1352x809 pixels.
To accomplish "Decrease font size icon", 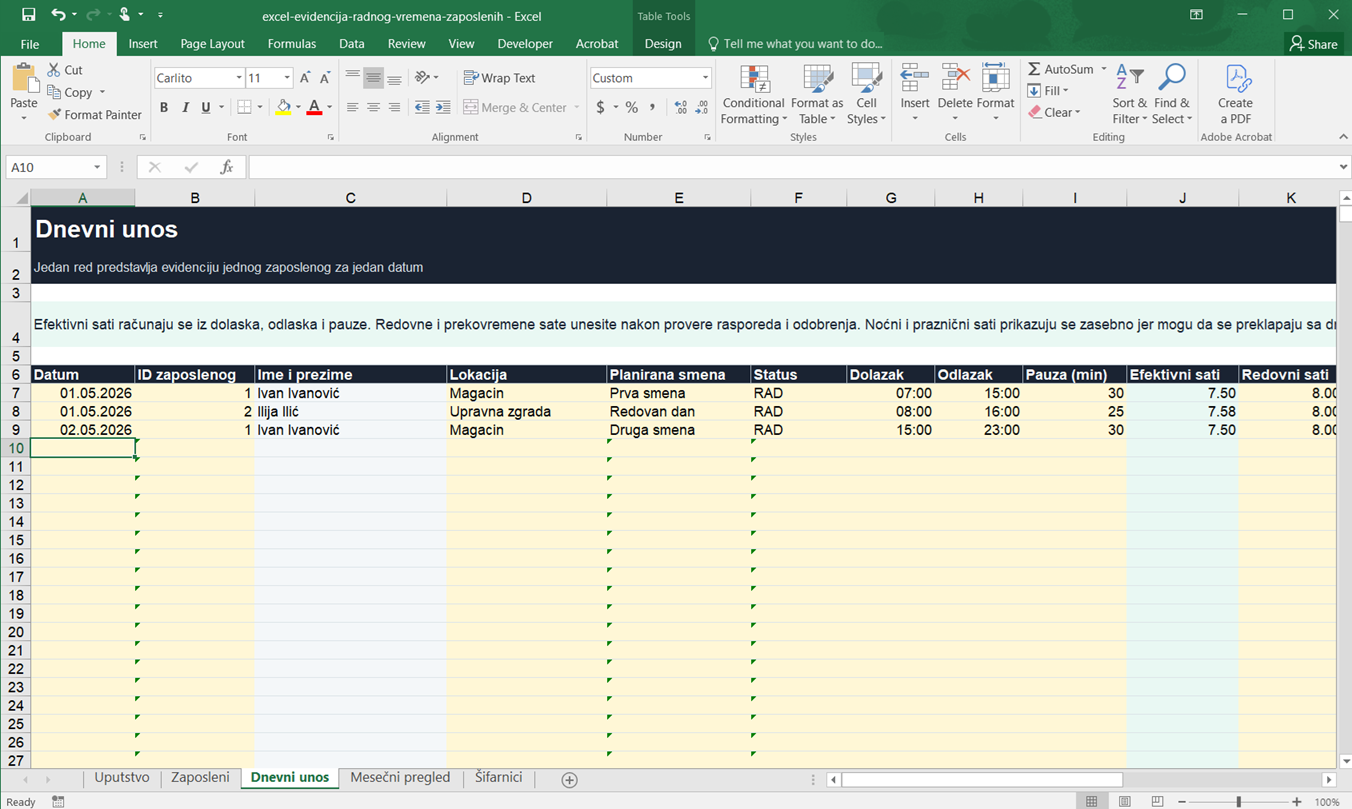I will click(x=325, y=78).
